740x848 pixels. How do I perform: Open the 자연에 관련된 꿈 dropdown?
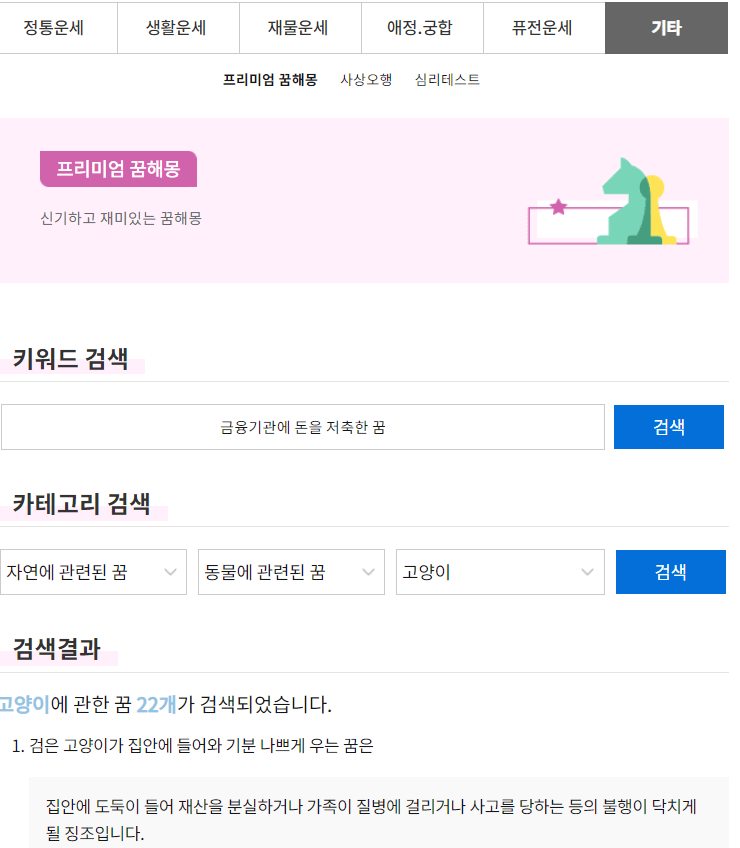point(94,572)
